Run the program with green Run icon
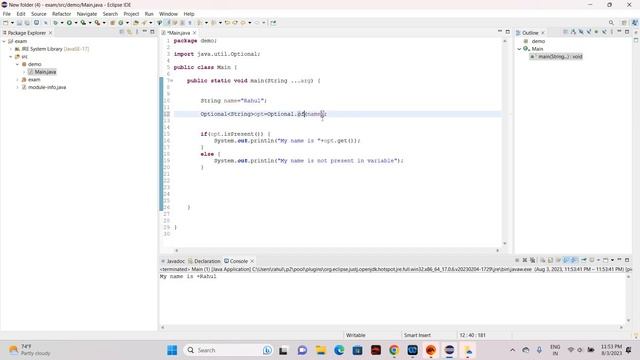Screen dimensions: 640x360 [x=69, y=23]
